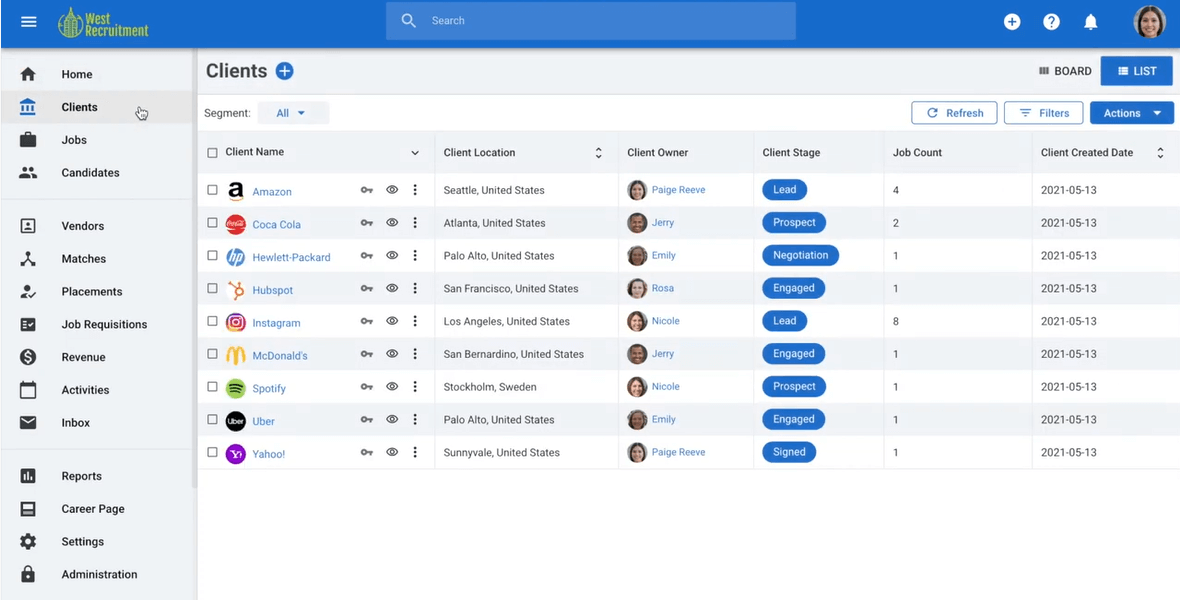Check the select-all checkbox in header

coord(212,153)
